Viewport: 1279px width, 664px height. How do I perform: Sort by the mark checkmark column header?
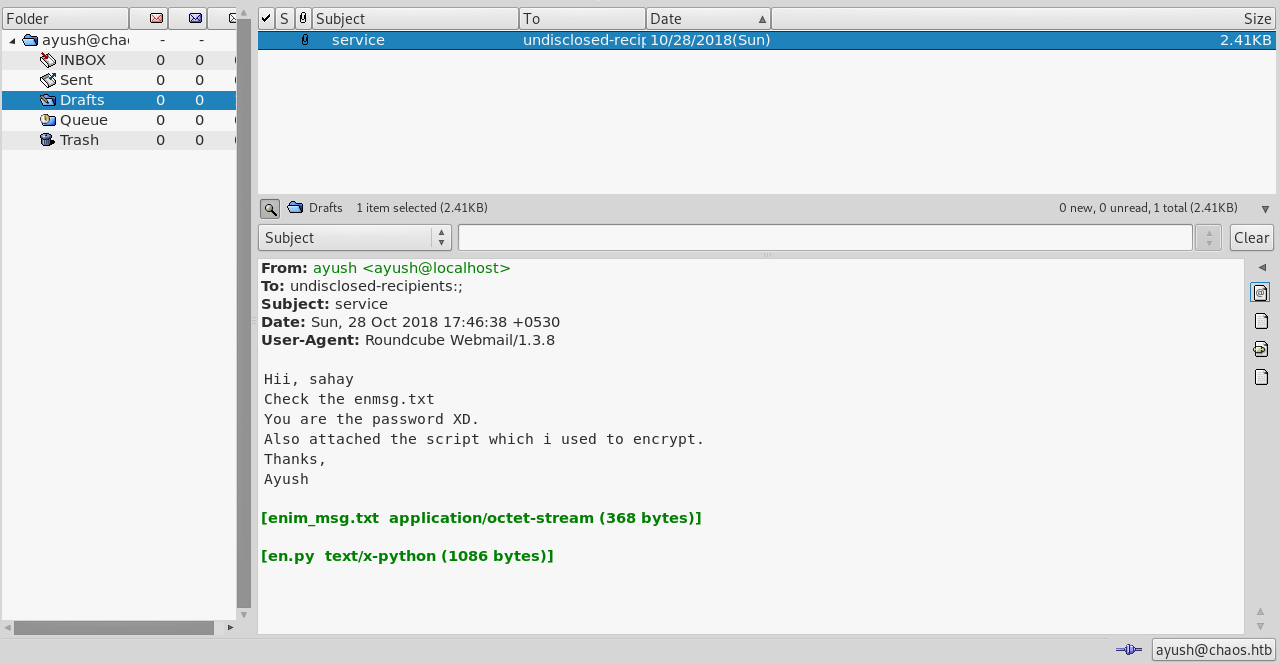(266, 19)
